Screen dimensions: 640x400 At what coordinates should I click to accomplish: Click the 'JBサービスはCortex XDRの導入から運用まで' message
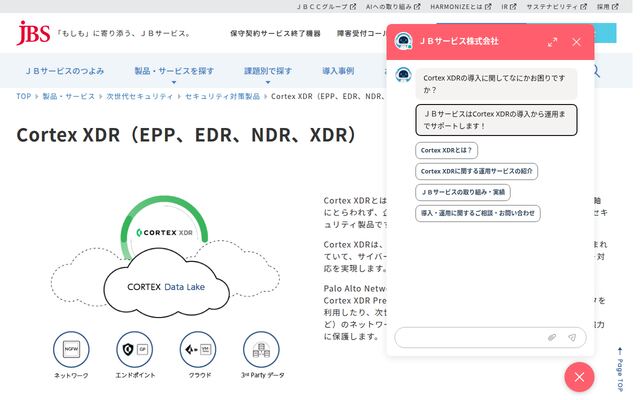[496, 120]
